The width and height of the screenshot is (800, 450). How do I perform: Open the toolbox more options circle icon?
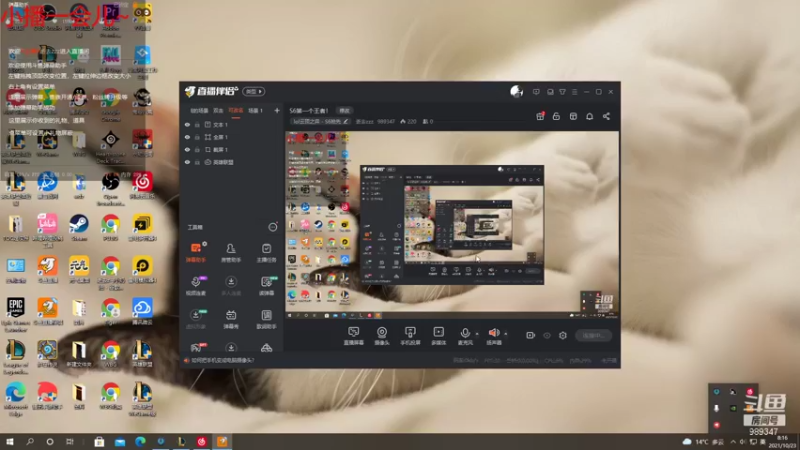[x=273, y=227]
